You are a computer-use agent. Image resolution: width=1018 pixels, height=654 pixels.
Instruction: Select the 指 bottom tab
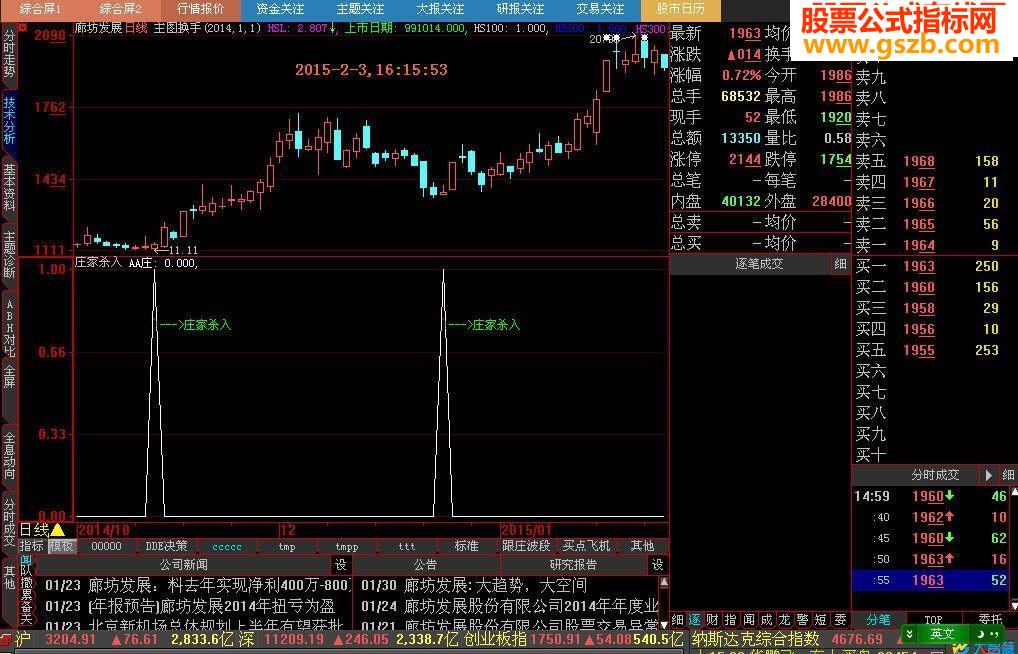point(730,620)
